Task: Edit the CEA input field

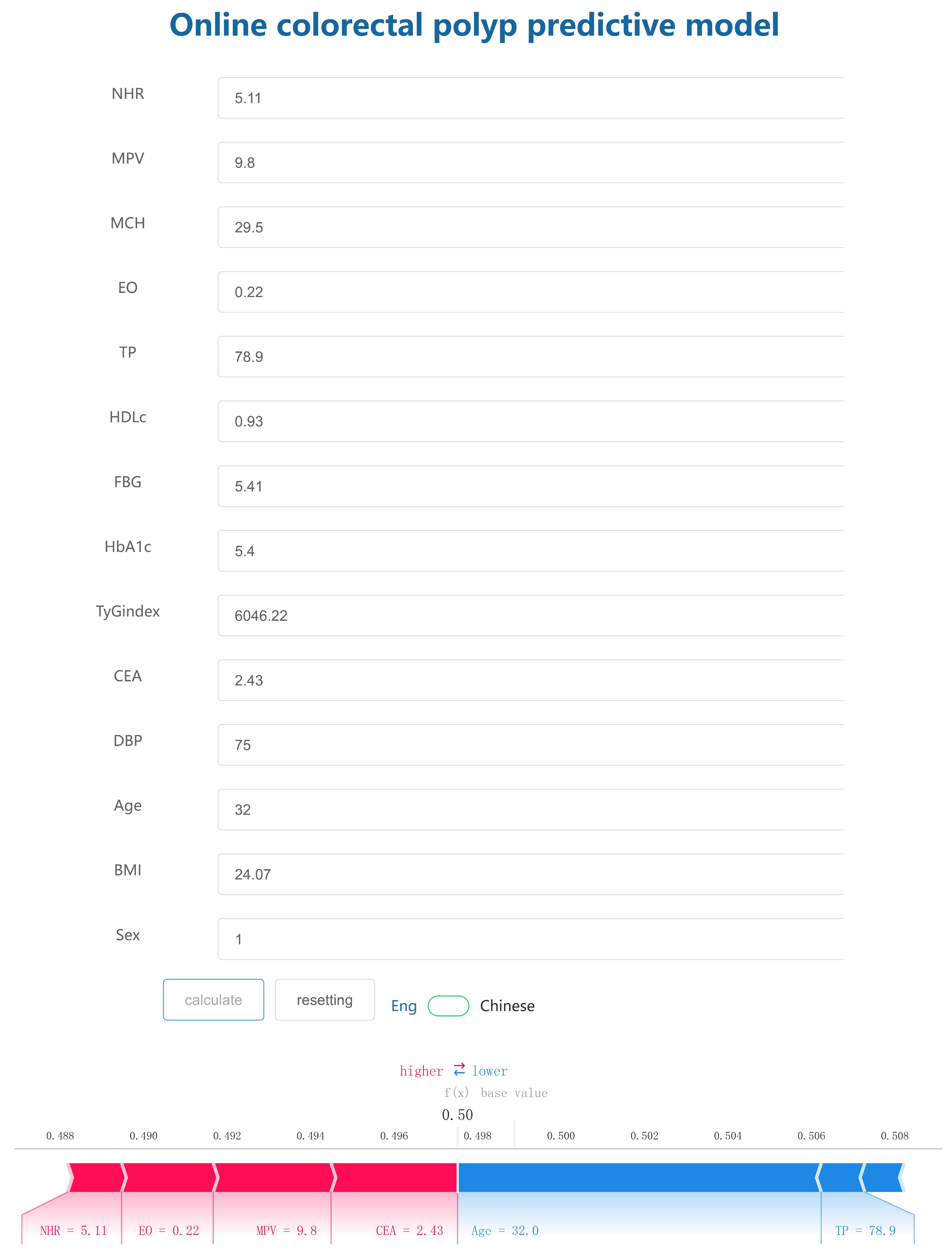Action: (530, 680)
